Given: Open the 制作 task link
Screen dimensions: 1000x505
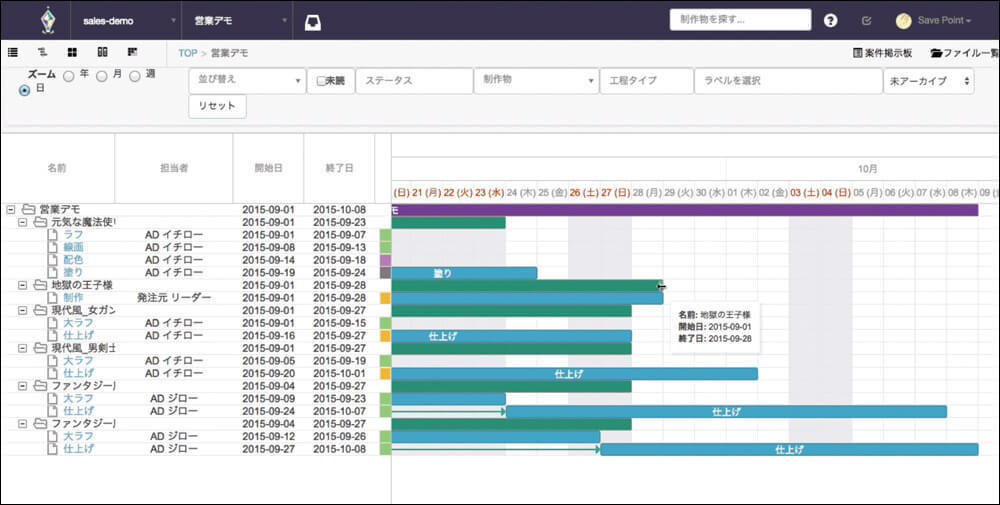Looking at the screenshot, I should tap(73, 298).
